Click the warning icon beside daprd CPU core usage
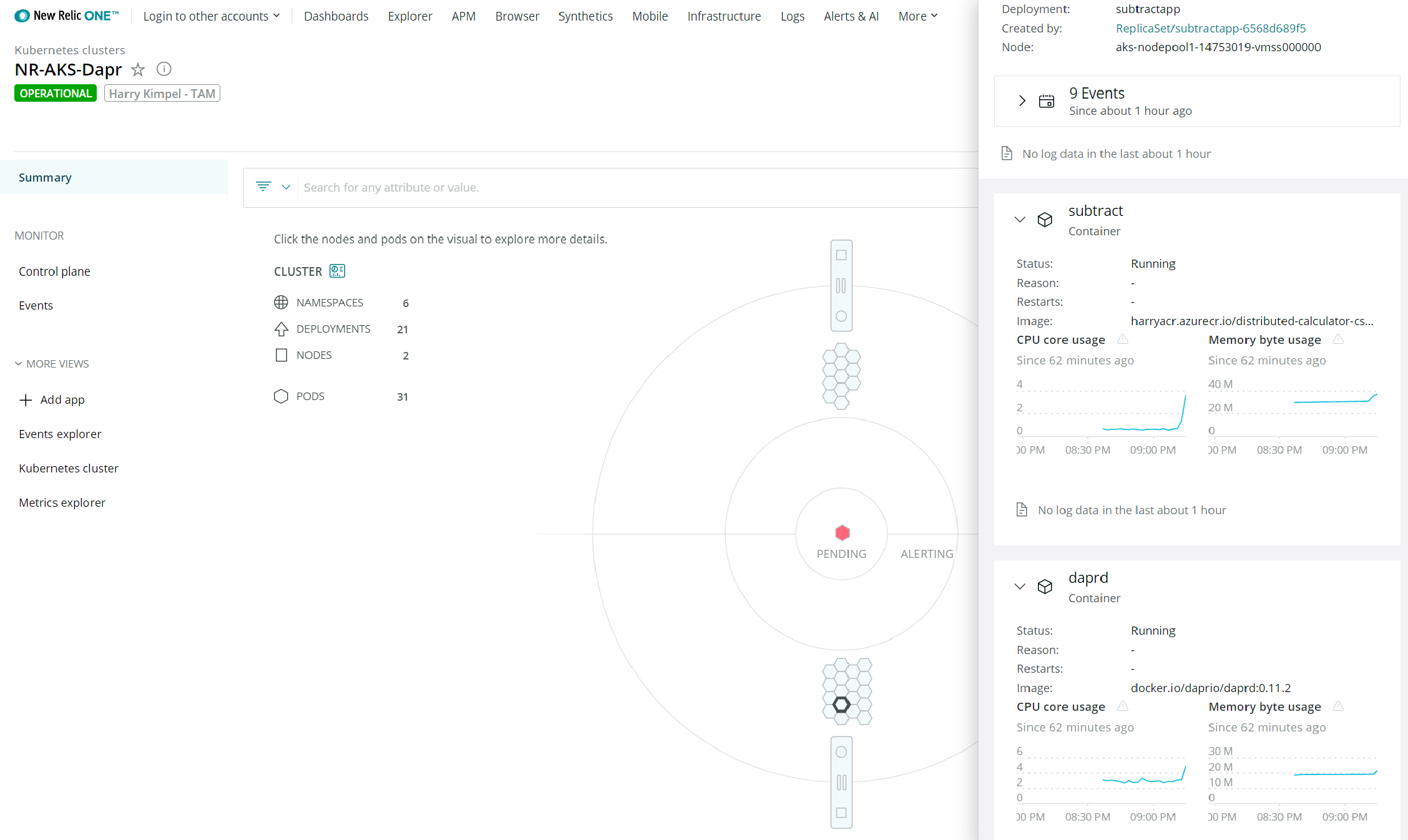1408x840 pixels. coord(1123,706)
